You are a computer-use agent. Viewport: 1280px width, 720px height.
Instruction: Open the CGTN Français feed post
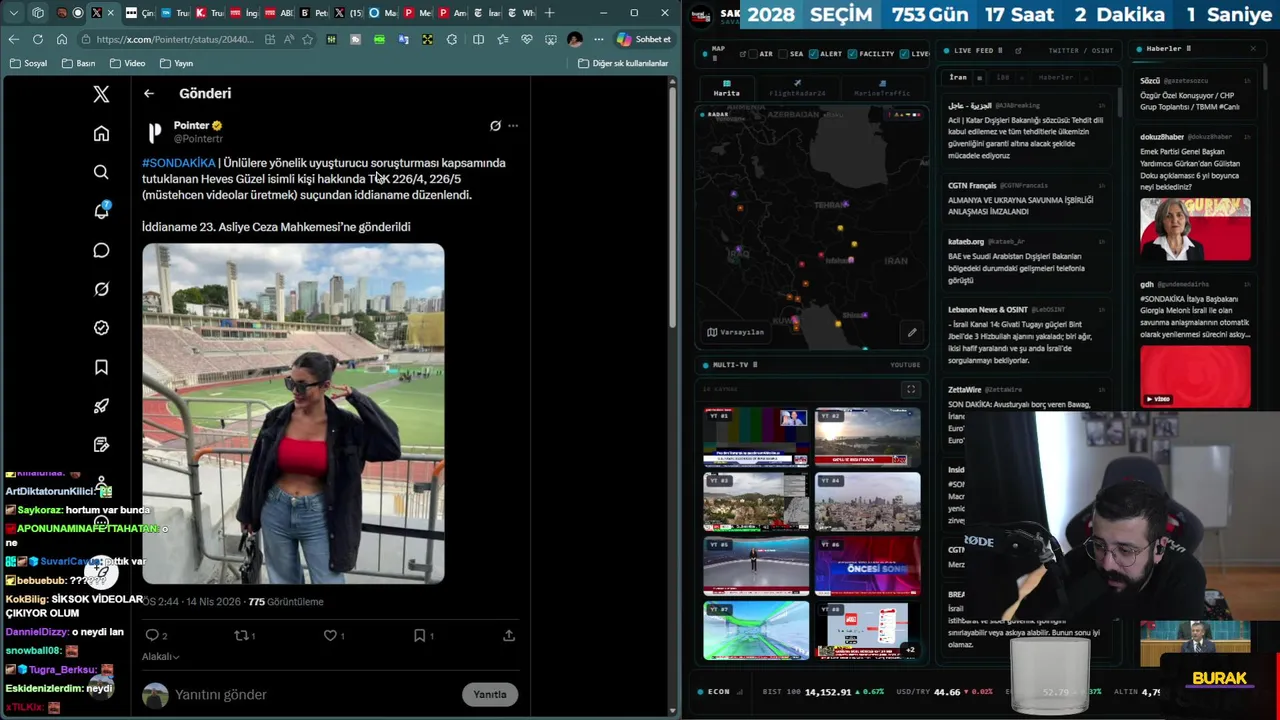tap(1025, 198)
